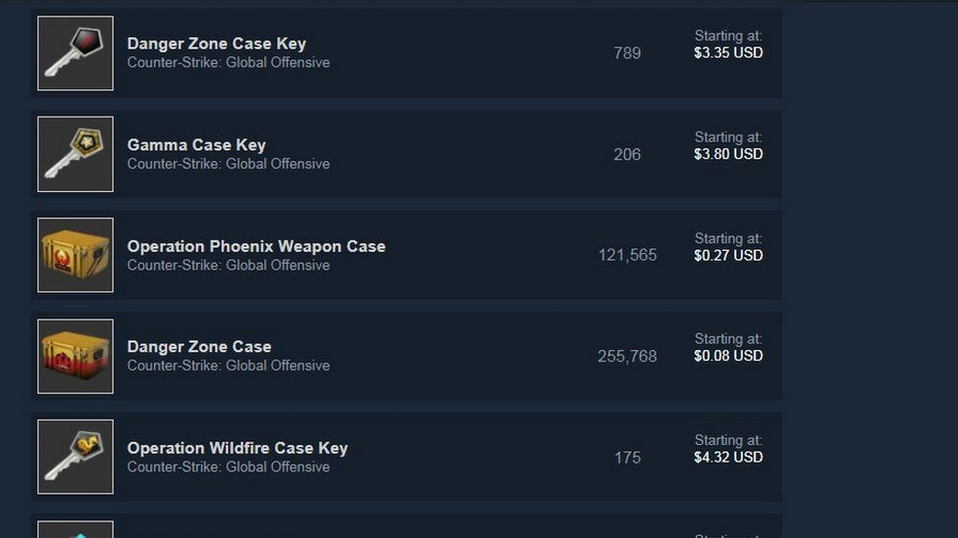Click game subtitle under Gamma Case Key

click(x=228, y=164)
